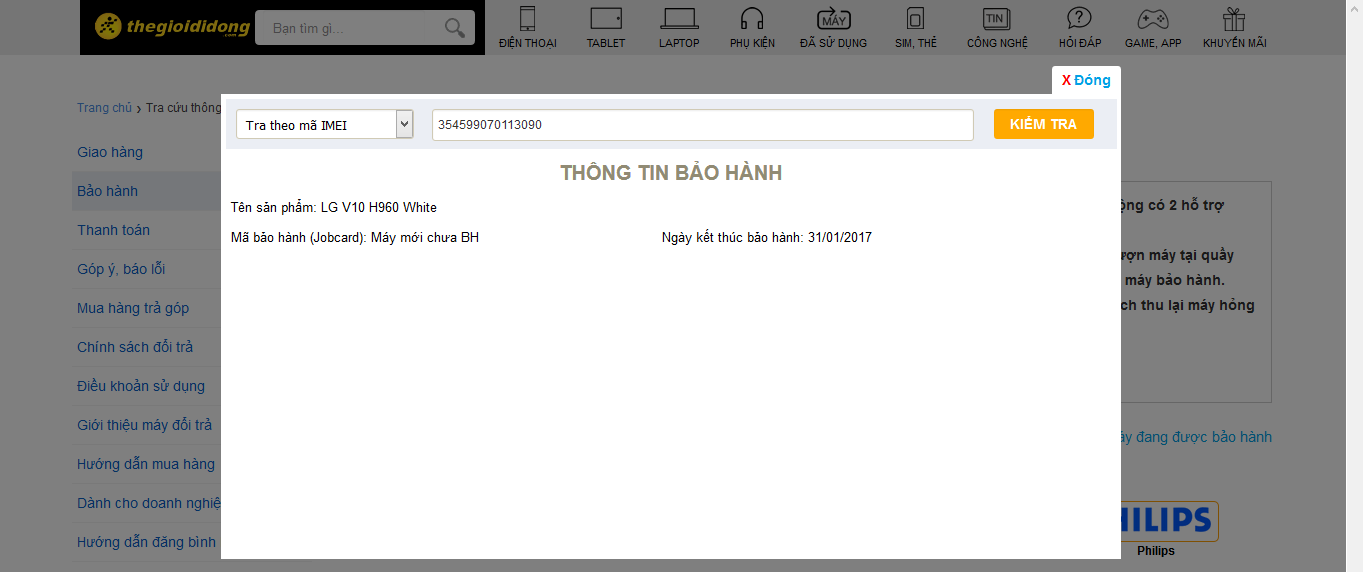
Task: Open Mua hàng trả góp sidebar item
Action: click(133, 308)
